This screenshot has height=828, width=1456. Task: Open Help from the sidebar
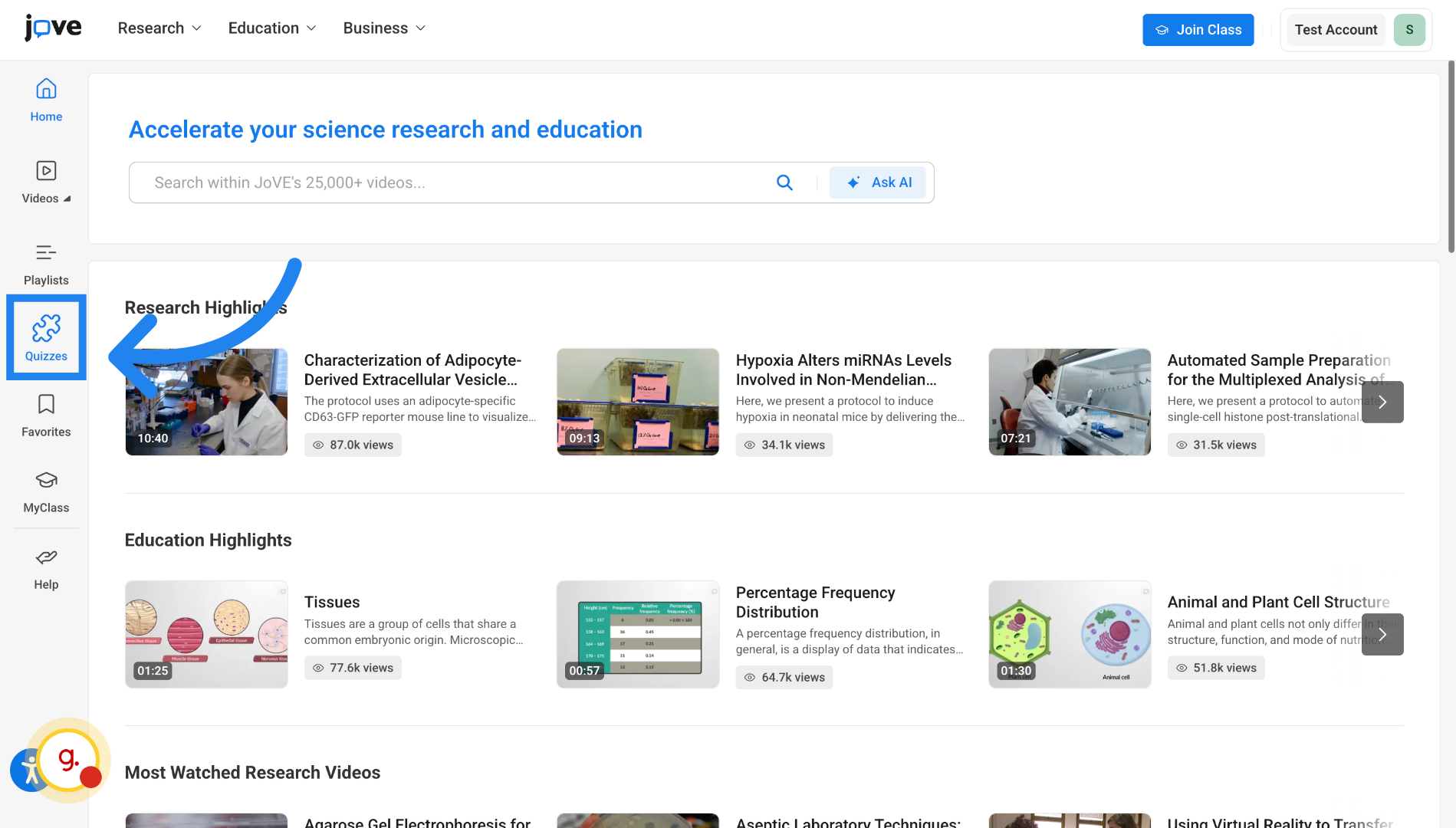(x=46, y=569)
